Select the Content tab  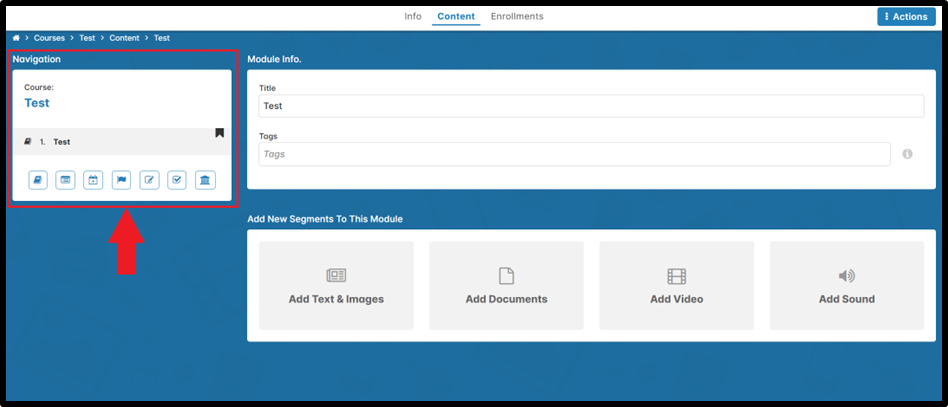tap(456, 16)
